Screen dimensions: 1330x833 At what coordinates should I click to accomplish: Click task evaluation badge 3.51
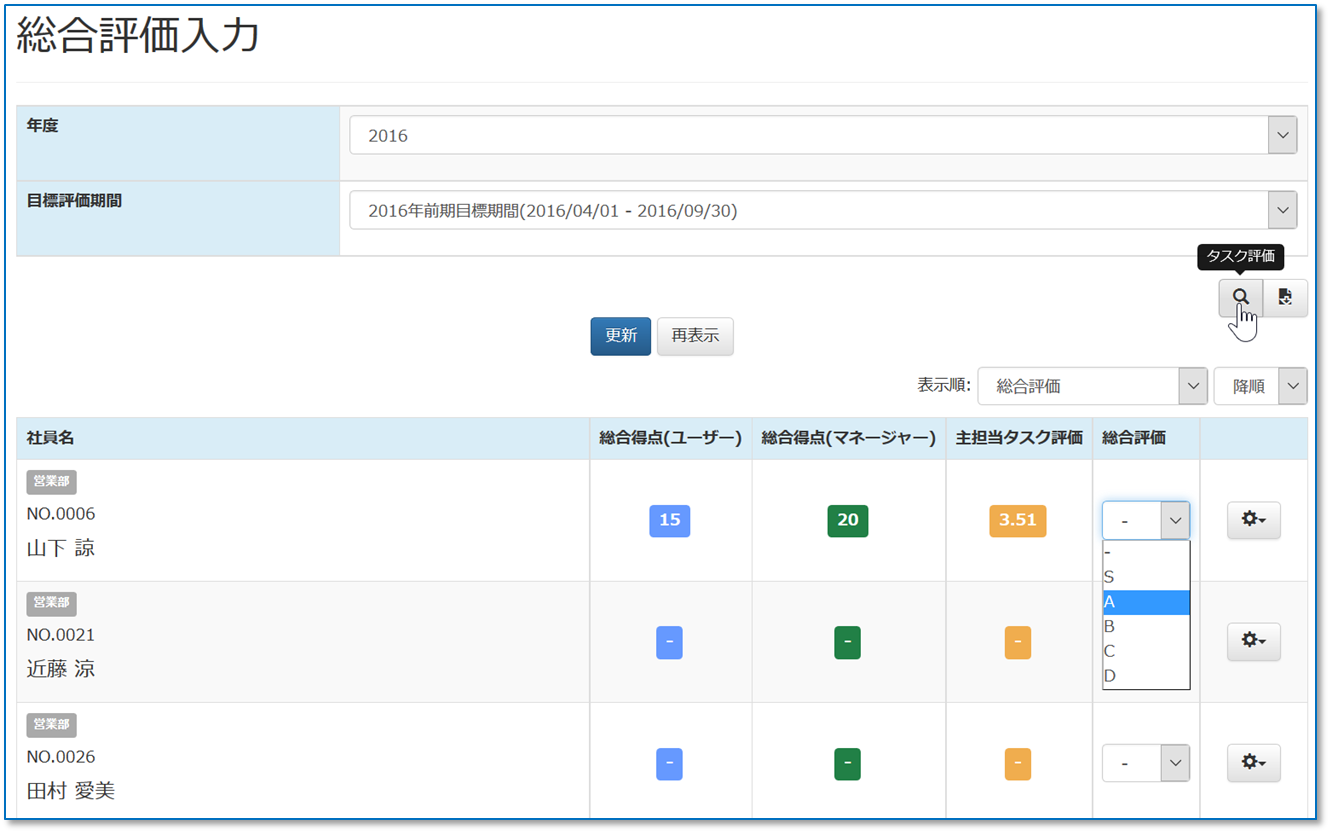coord(1018,520)
